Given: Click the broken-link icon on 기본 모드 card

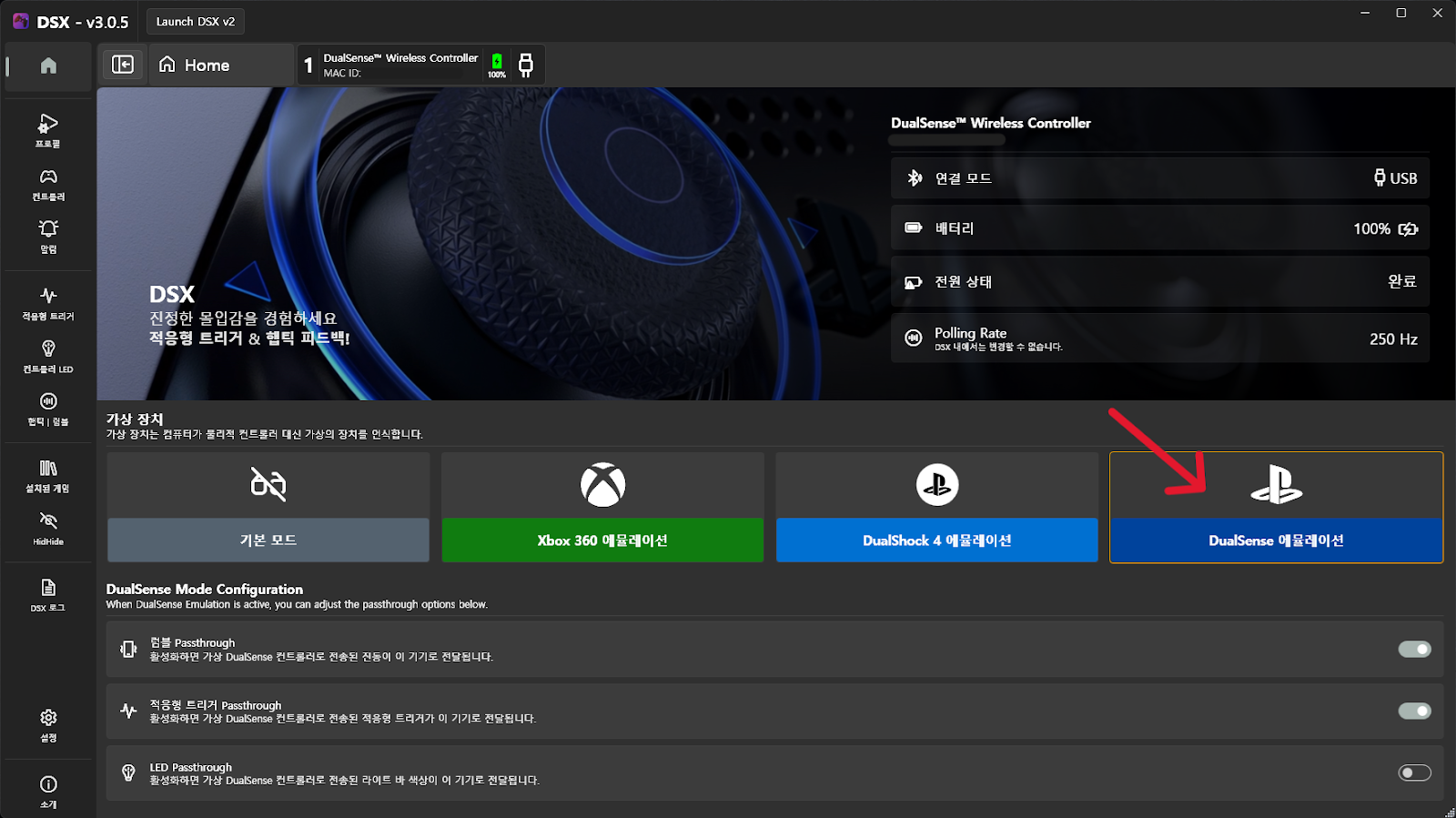Looking at the screenshot, I should pyautogui.click(x=268, y=484).
